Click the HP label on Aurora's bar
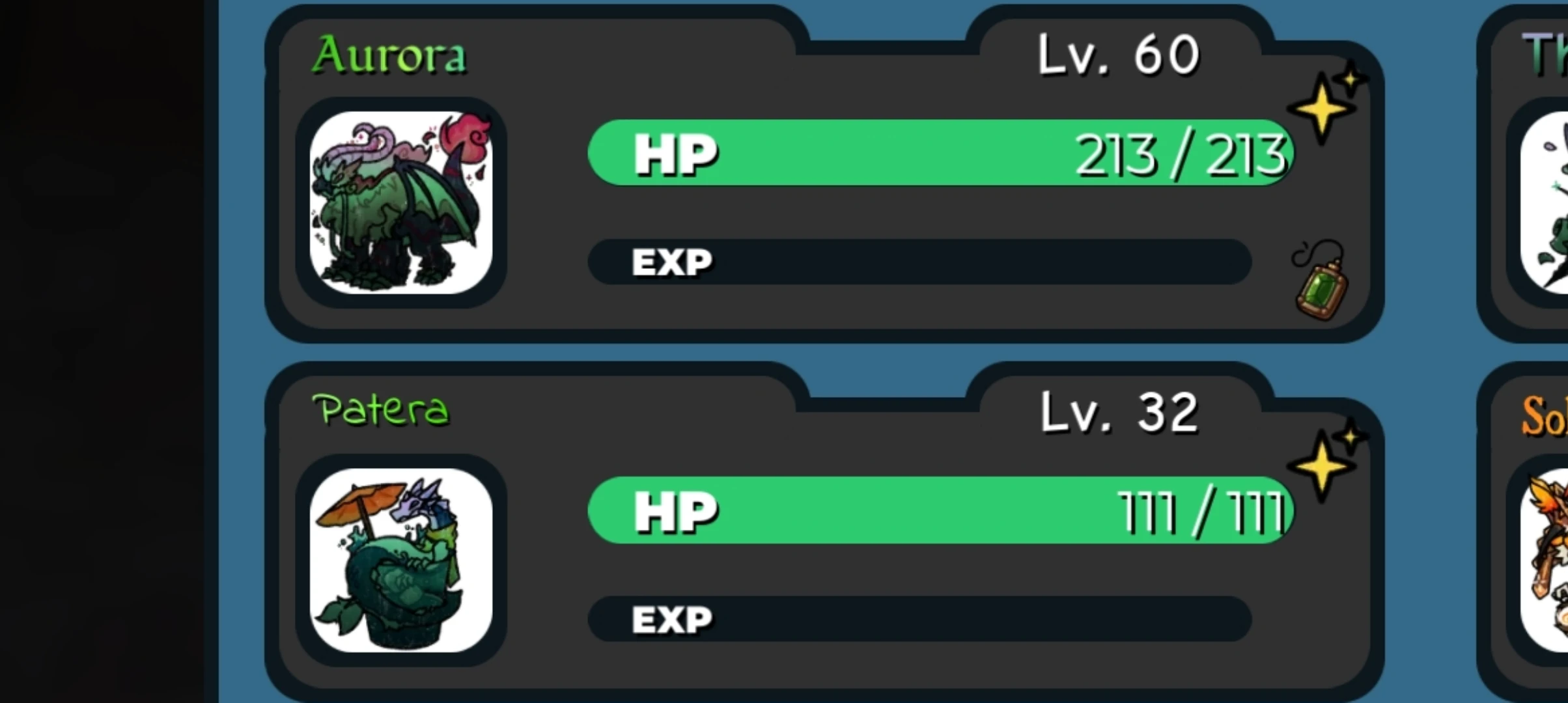1568x703 pixels. [676, 155]
